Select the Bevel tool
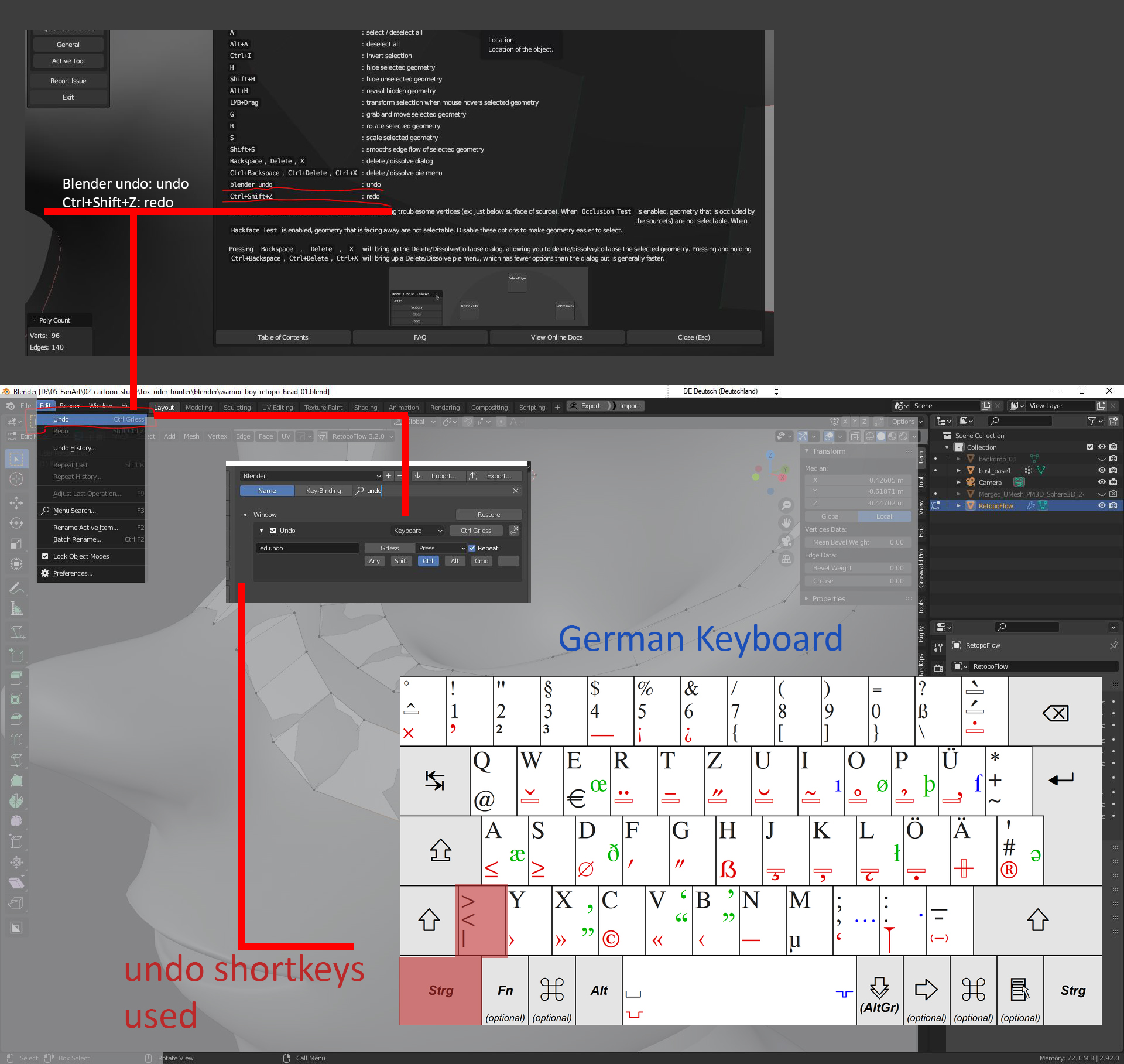1124x1064 pixels. (x=16, y=719)
